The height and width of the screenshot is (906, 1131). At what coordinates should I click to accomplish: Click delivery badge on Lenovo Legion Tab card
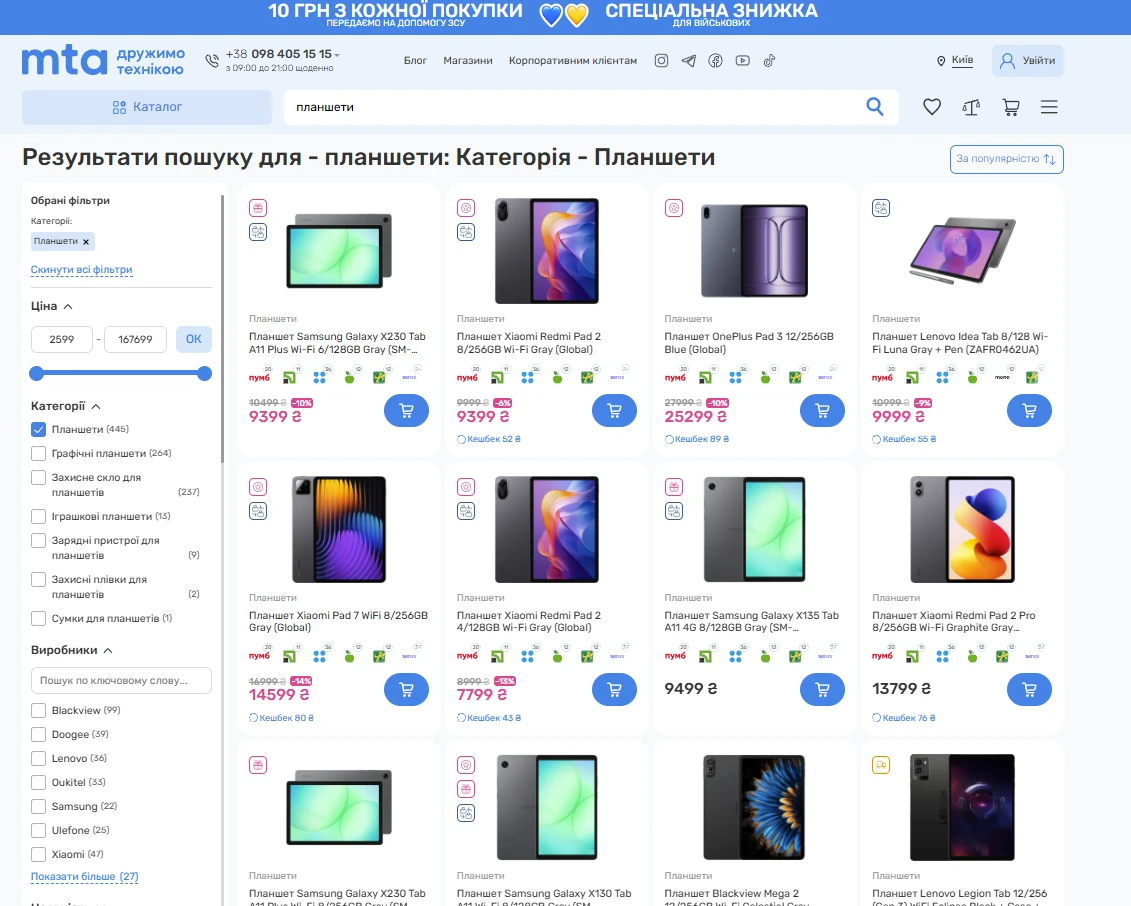tap(881, 765)
